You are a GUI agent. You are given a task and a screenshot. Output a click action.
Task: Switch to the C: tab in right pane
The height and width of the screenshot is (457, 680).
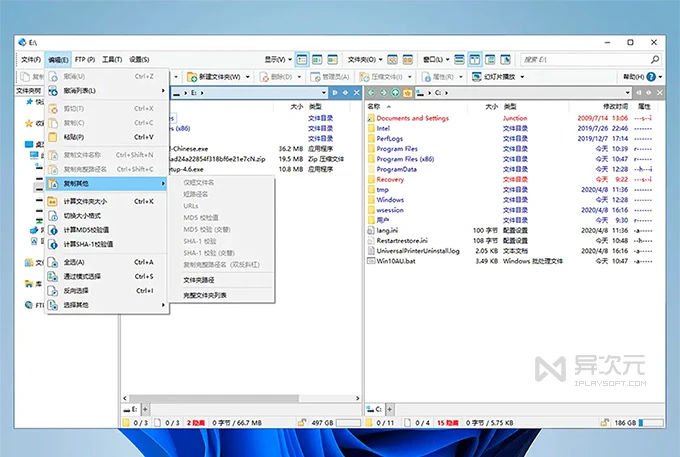376,409
